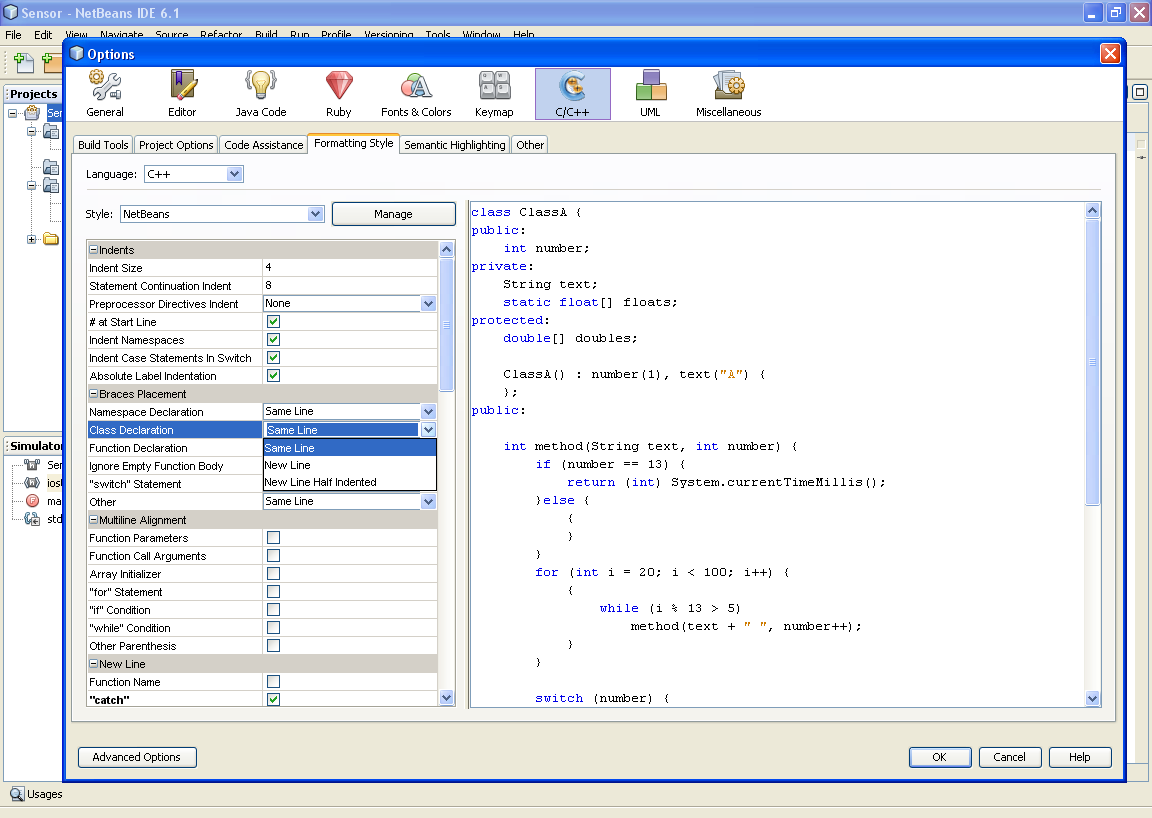This screenshot has width=1152, height=818.
Task: Open the General options category
Action: 105,94
